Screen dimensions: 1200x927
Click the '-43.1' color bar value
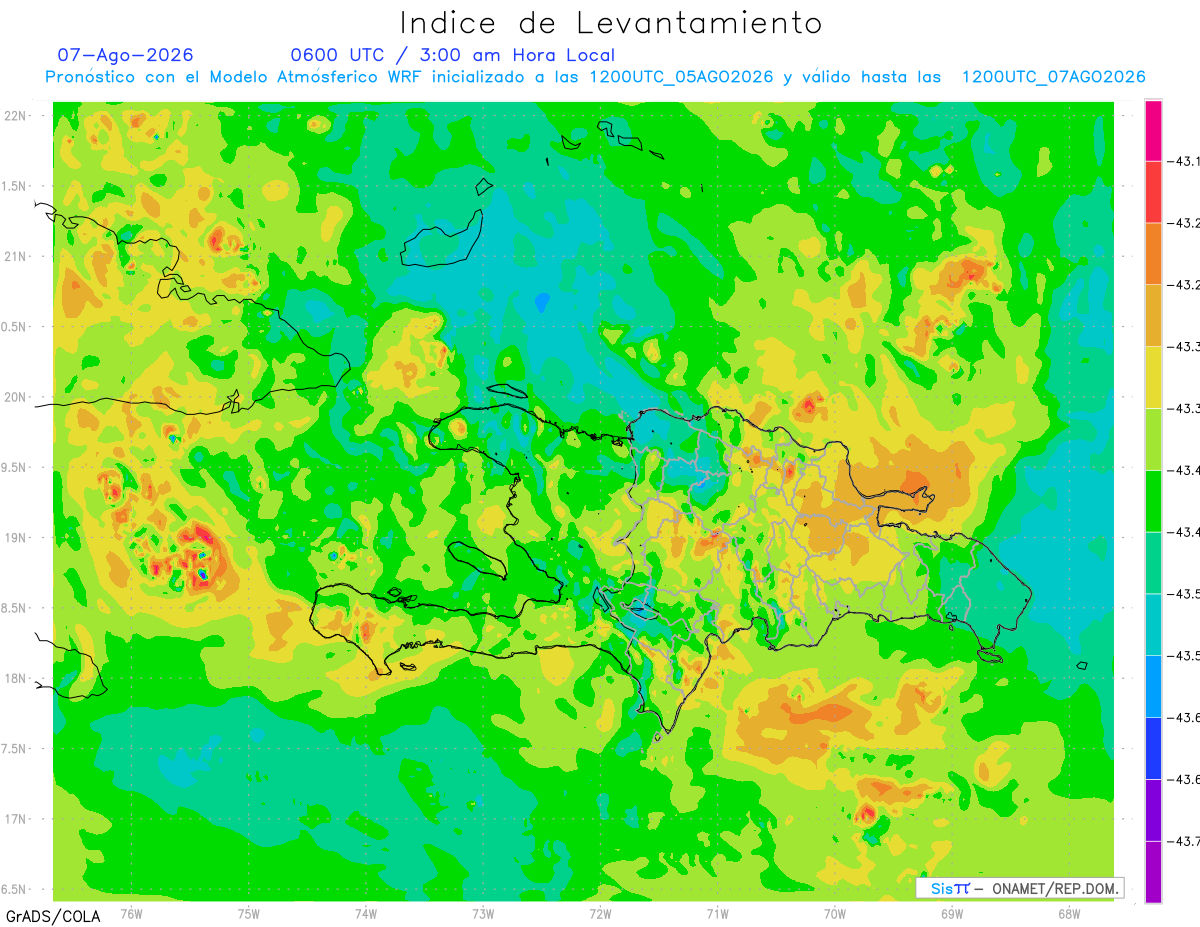1186,162
